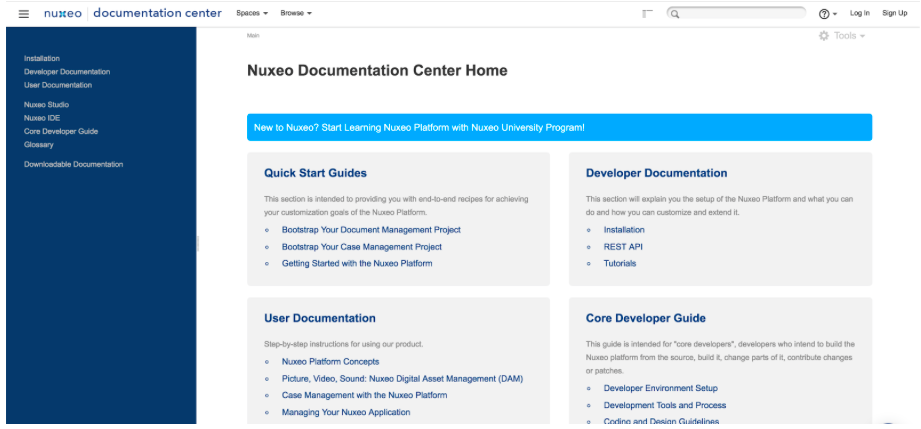Screen dimensions: 921x429
Task: Open the User Documentation card heading
Action: coord(320,318)
